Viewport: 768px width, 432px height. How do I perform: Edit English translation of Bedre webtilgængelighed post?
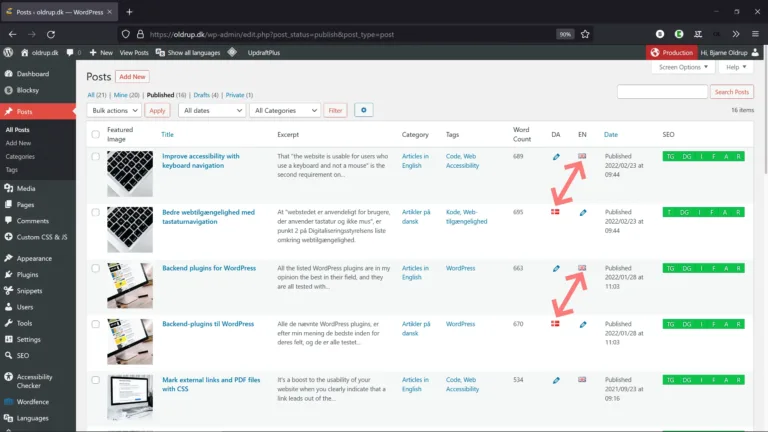coord(582,213)
